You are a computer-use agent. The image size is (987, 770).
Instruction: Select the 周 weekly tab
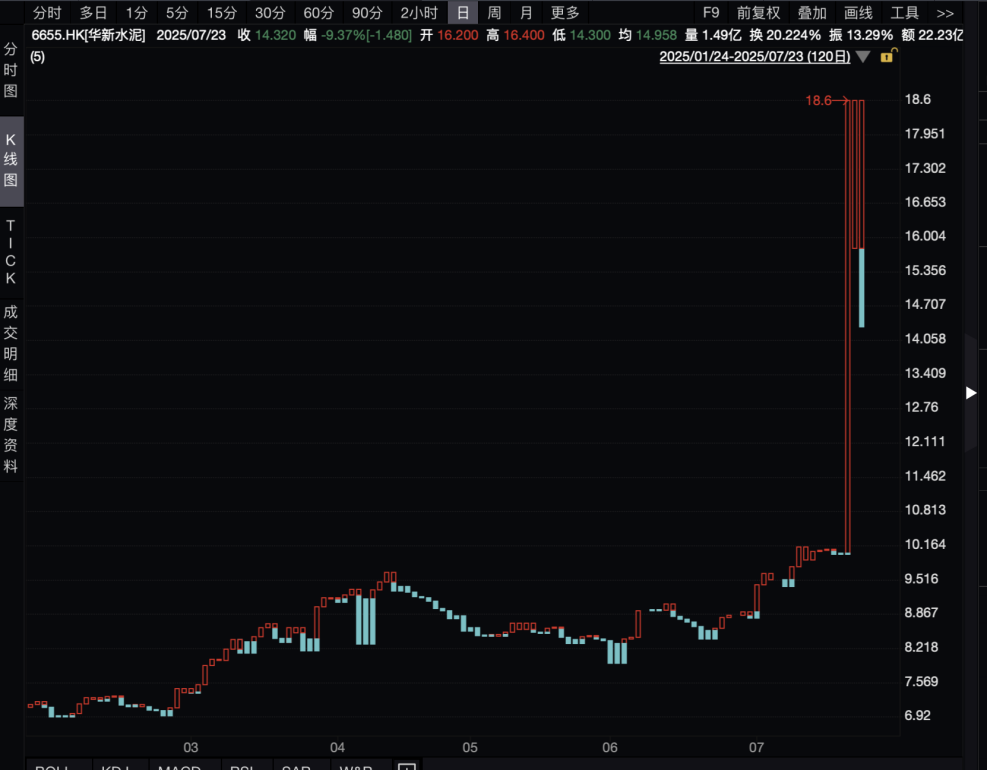tap(494, 13)
